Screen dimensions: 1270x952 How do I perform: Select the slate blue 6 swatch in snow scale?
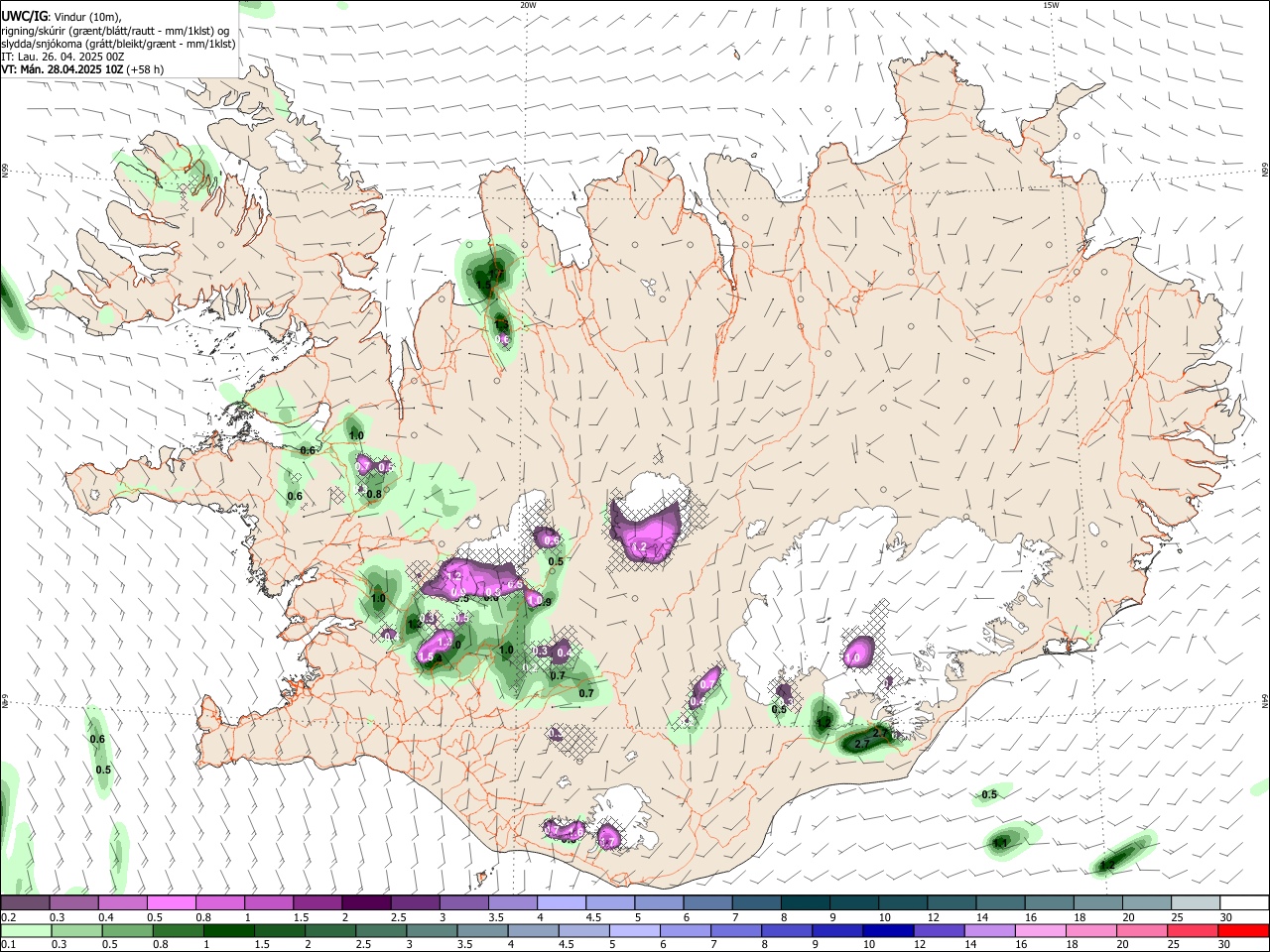tap(707, 902)
